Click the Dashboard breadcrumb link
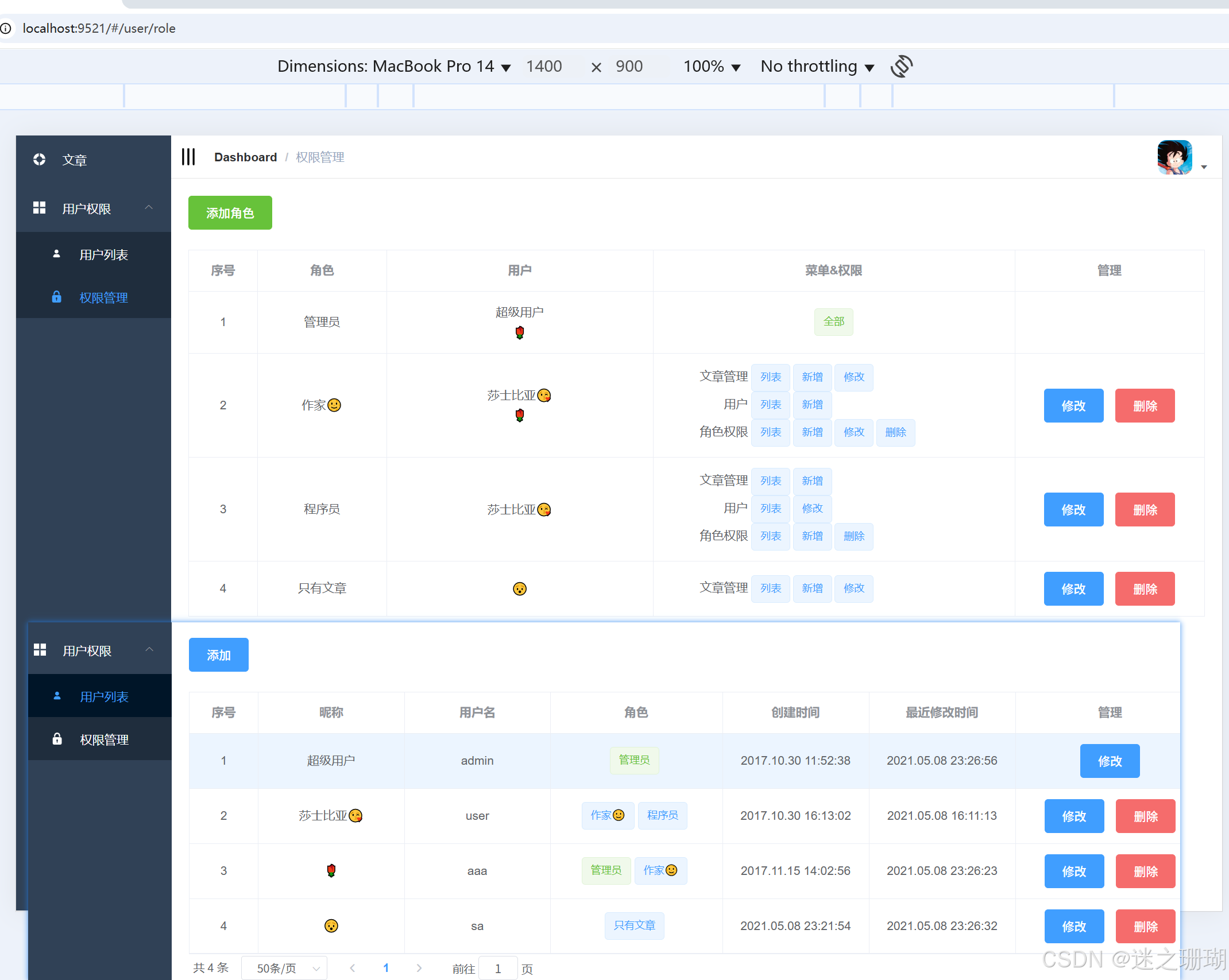 point(245,157)
